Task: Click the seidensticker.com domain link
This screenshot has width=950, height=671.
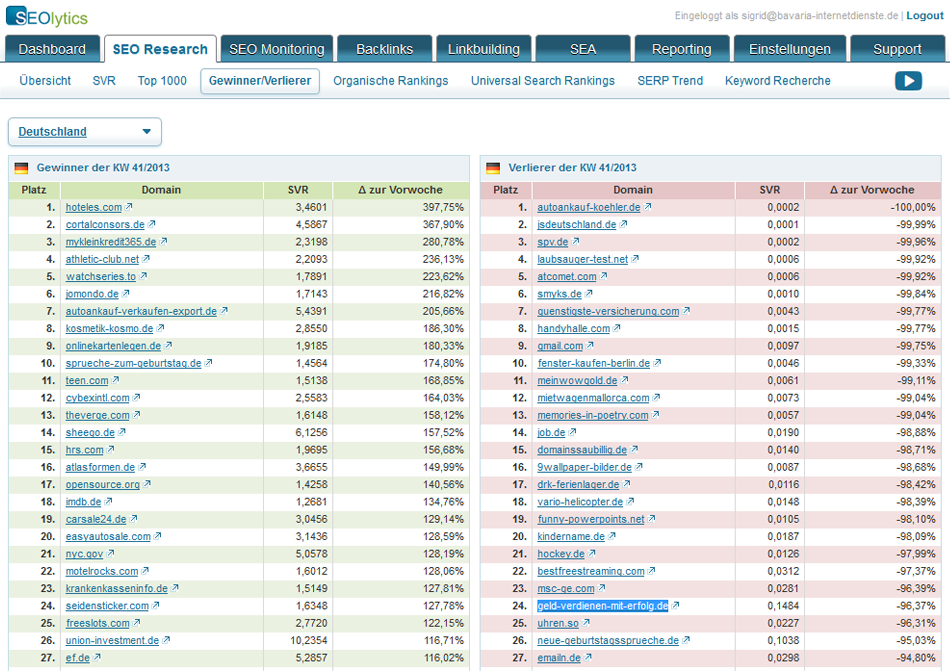Action: click(107, 606)
